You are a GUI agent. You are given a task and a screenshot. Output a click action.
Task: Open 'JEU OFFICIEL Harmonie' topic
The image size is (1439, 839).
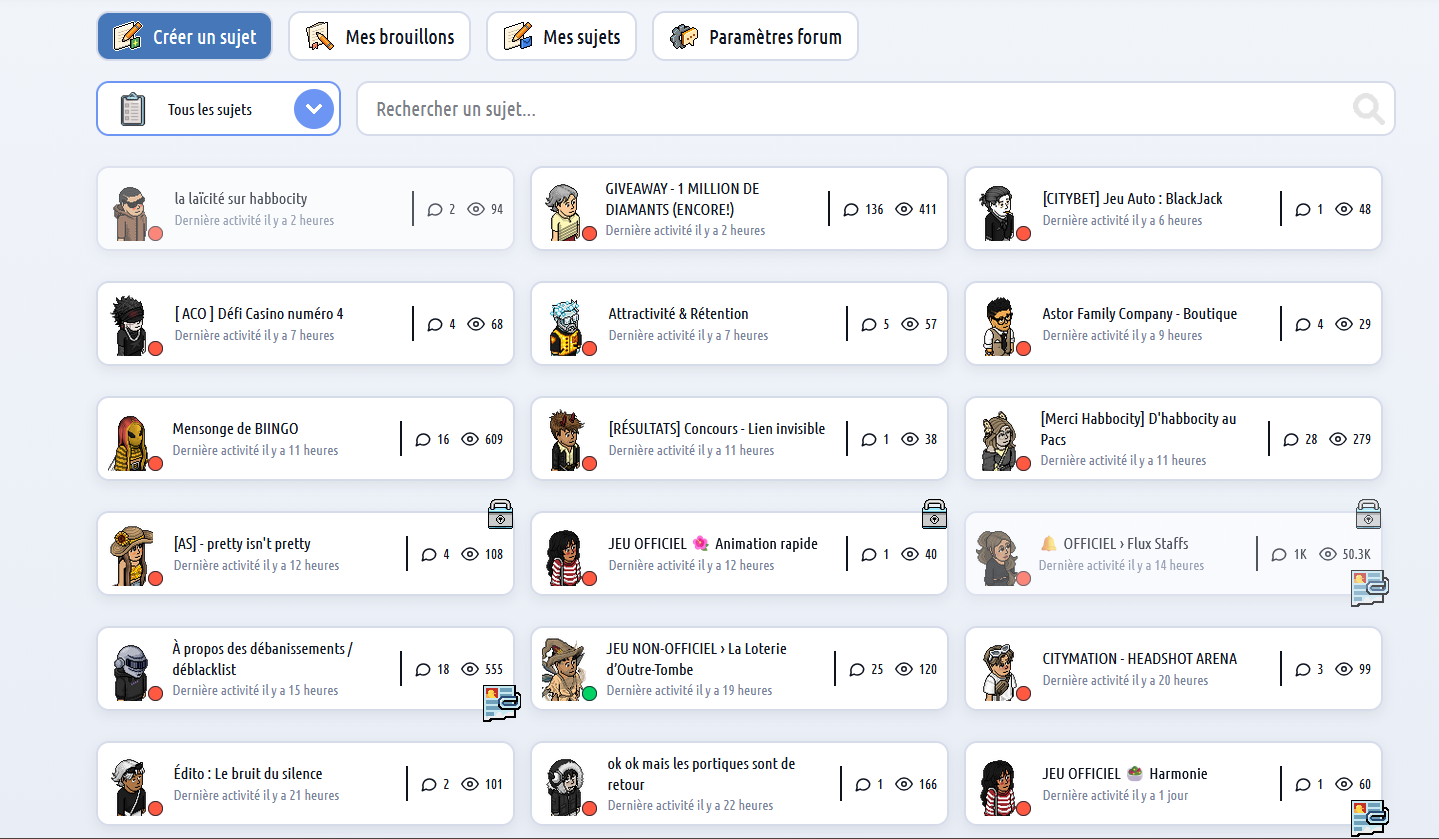click(1173, 783)
